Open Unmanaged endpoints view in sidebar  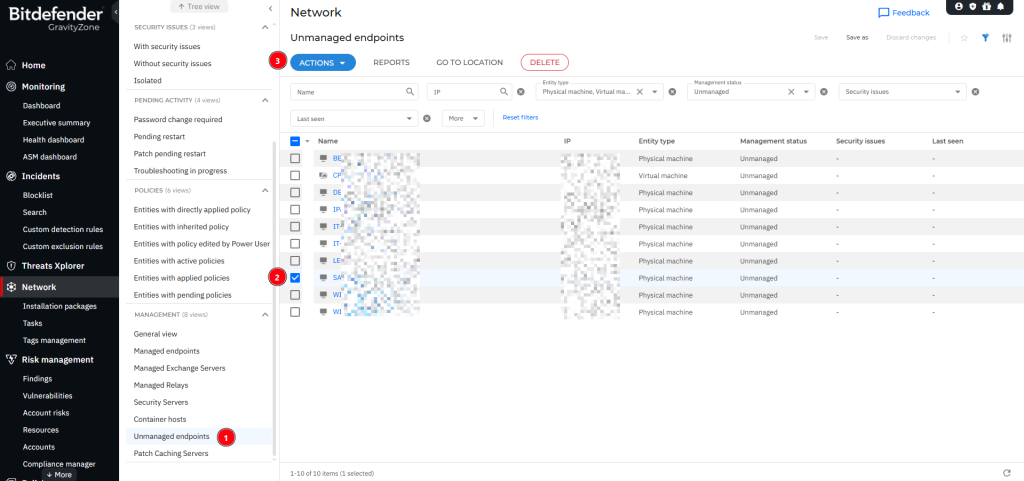click(172, 436)
